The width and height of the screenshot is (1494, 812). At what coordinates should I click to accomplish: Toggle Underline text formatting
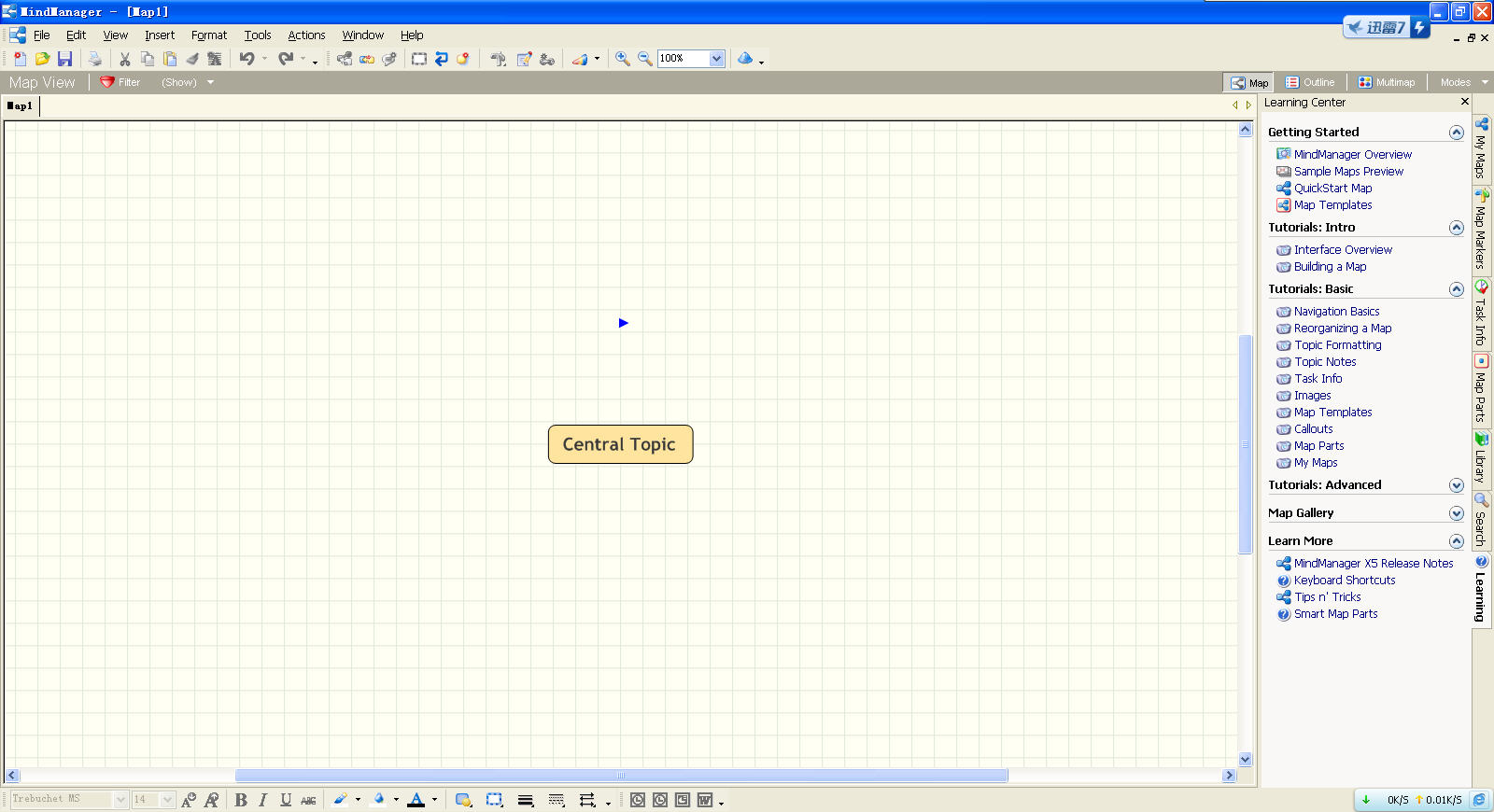click(x=286, y=800)
